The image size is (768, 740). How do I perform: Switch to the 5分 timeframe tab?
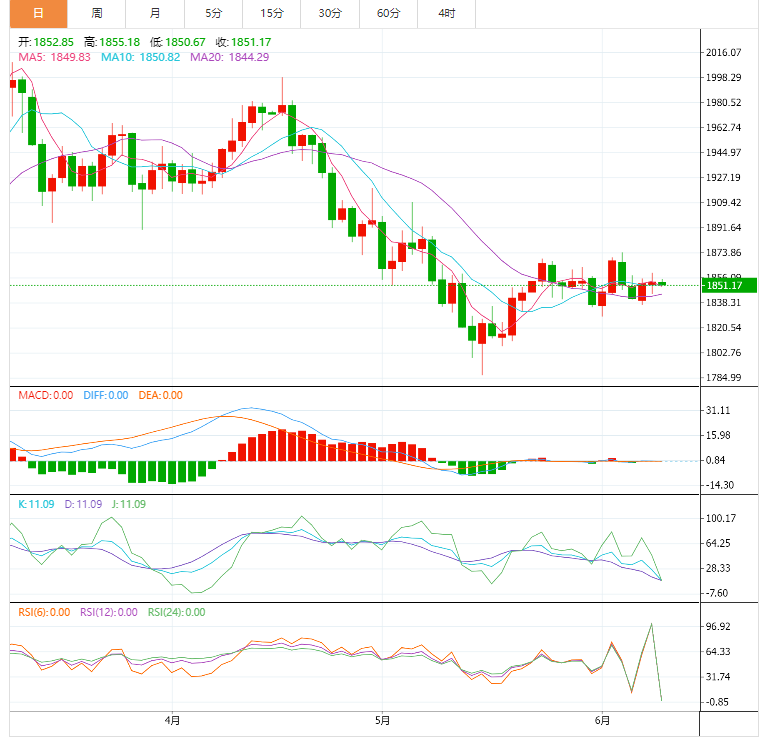(x=214, y=13)
